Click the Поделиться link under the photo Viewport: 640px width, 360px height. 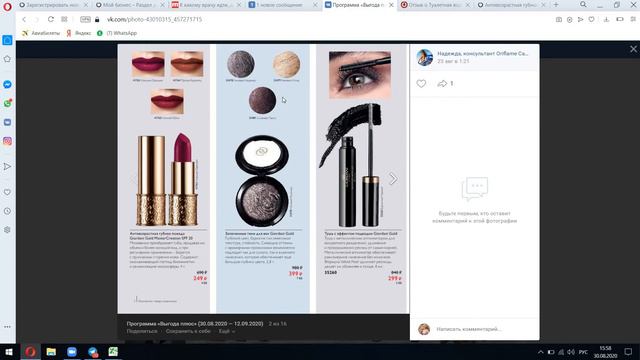(142, 331)
